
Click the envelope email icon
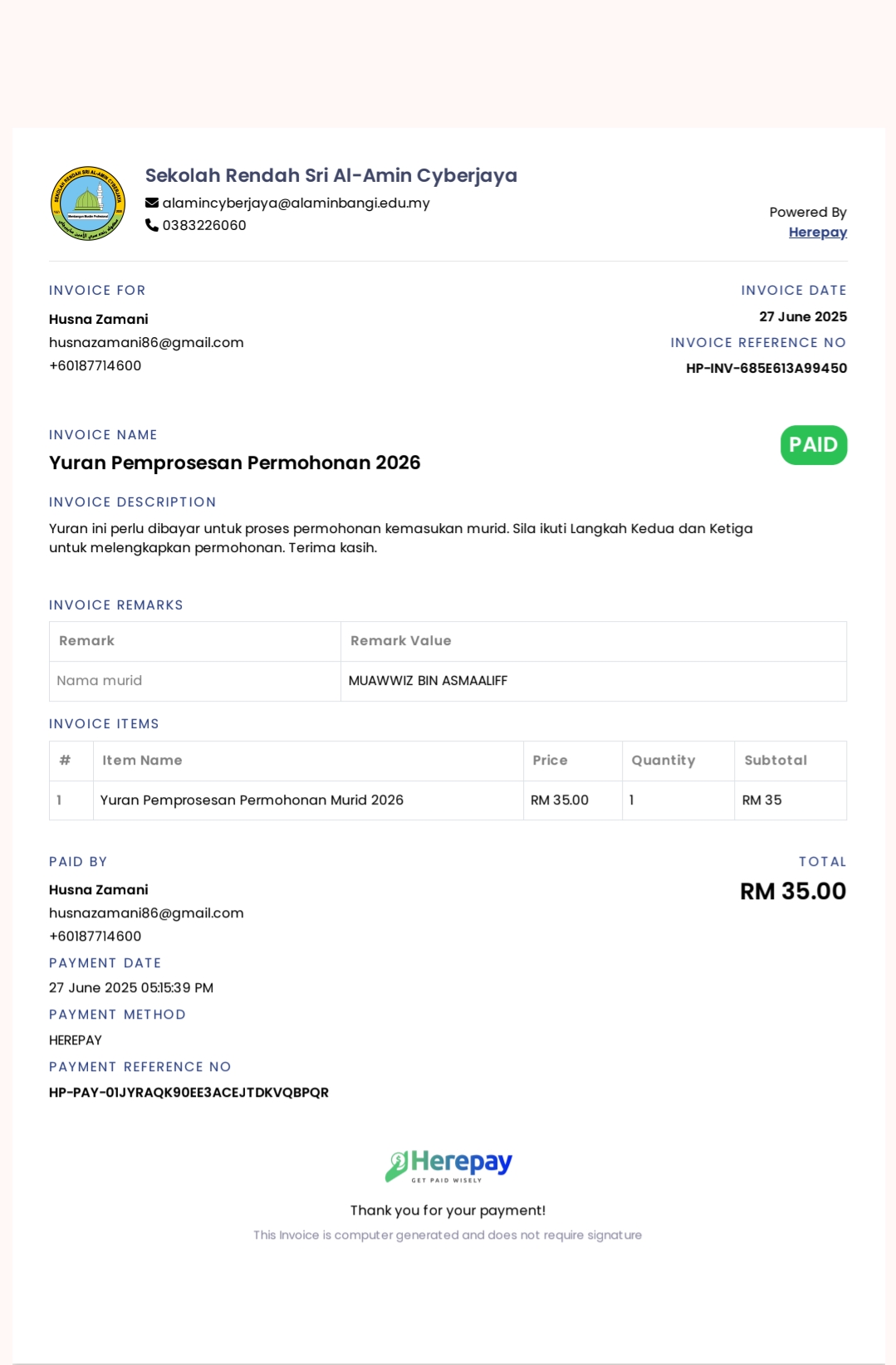coord(152,203)
